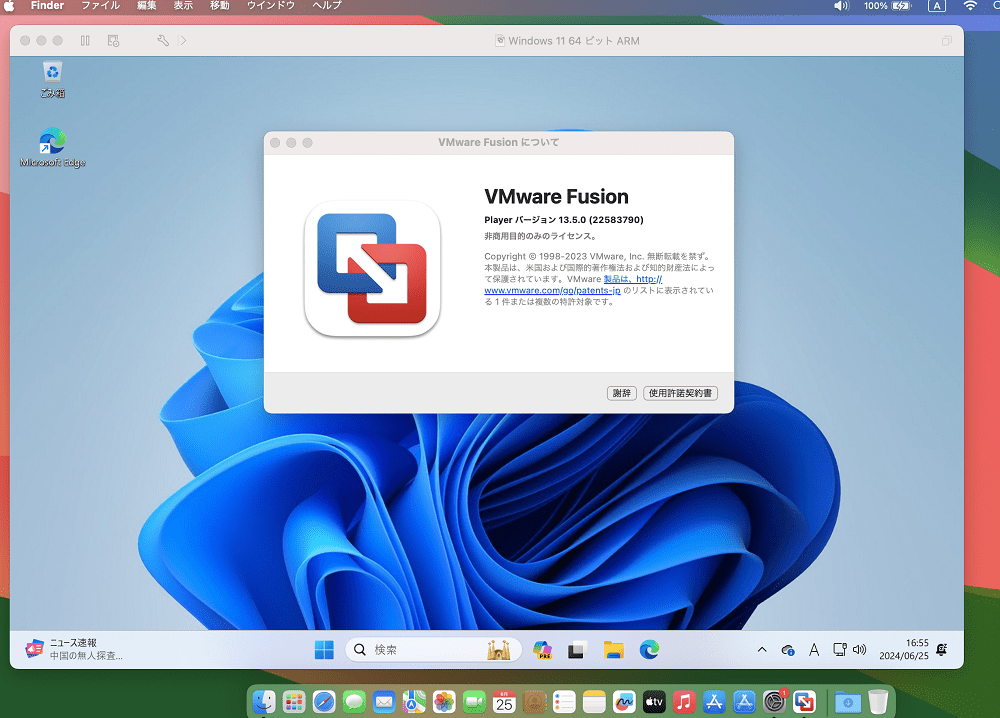The image size is (1000, 718).
Task: Open Reminders from the Dock
Action: pyautogui.click(x=564, y=703)
